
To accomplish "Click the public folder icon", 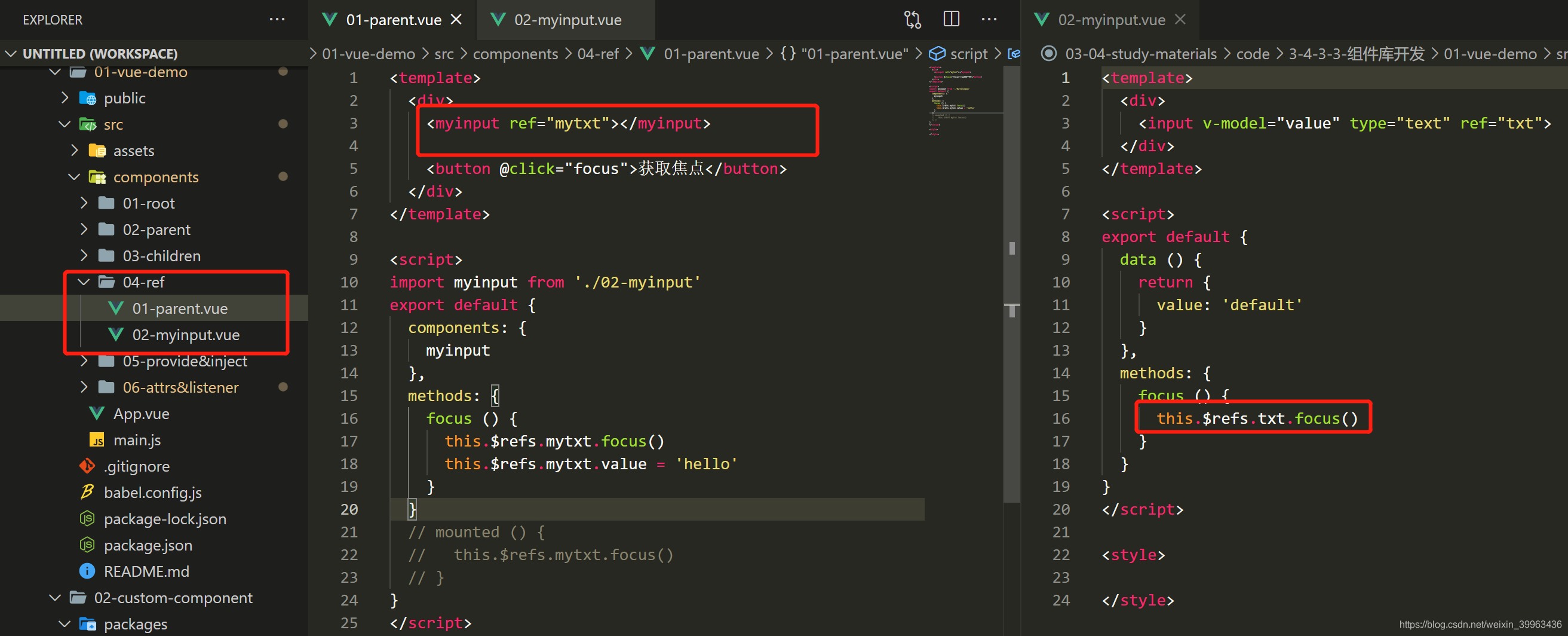I will point(87,98).
